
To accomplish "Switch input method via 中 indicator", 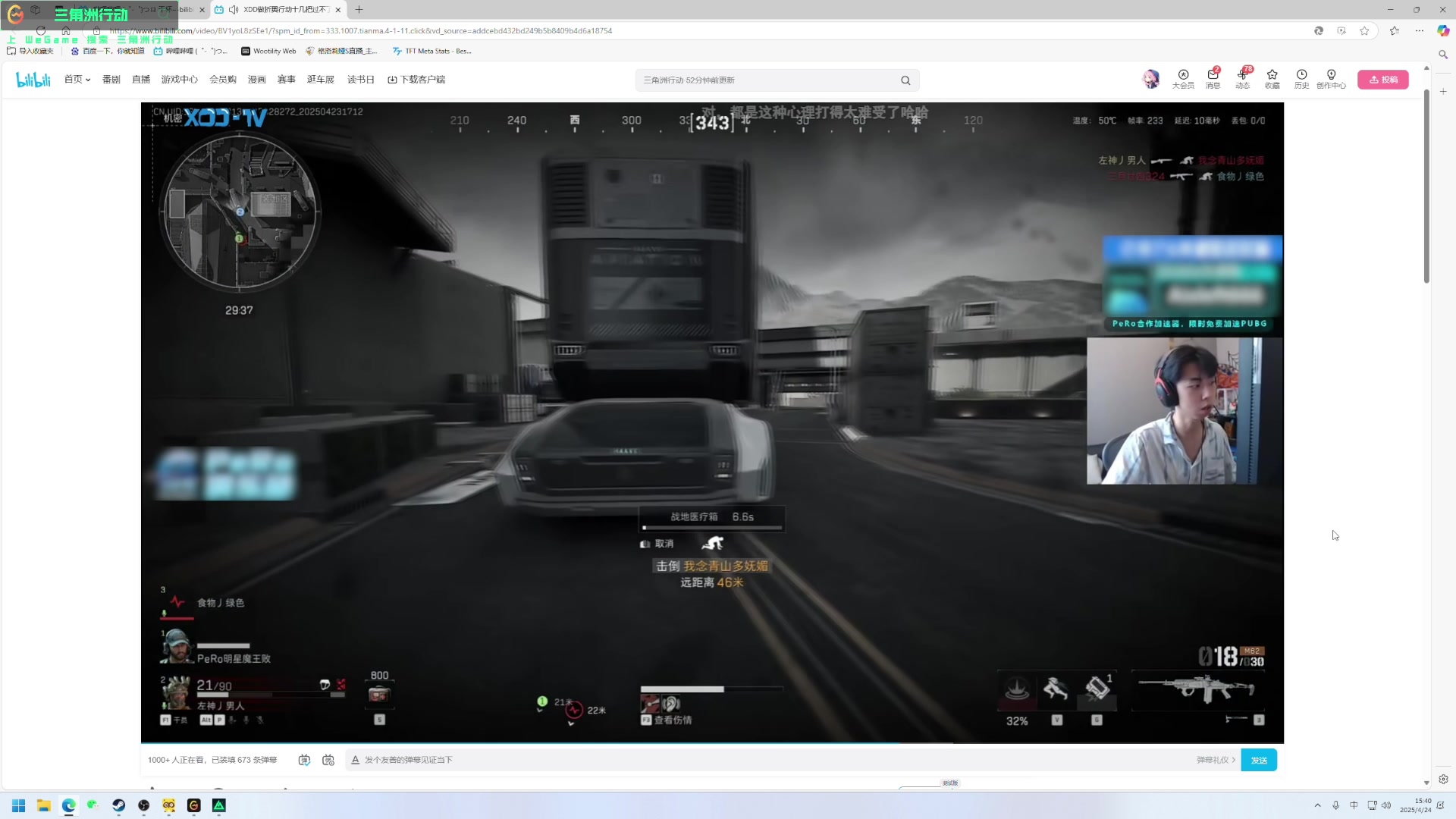I will click(x=1354, y=805).
